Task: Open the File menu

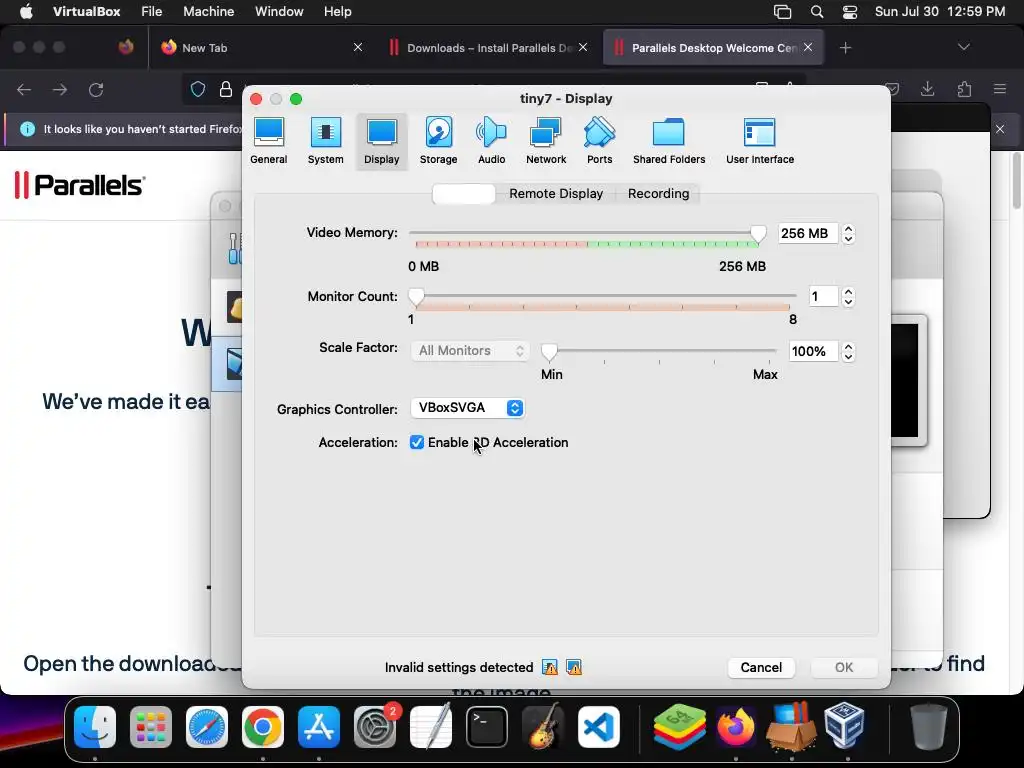Action: (x=152, y=12)
